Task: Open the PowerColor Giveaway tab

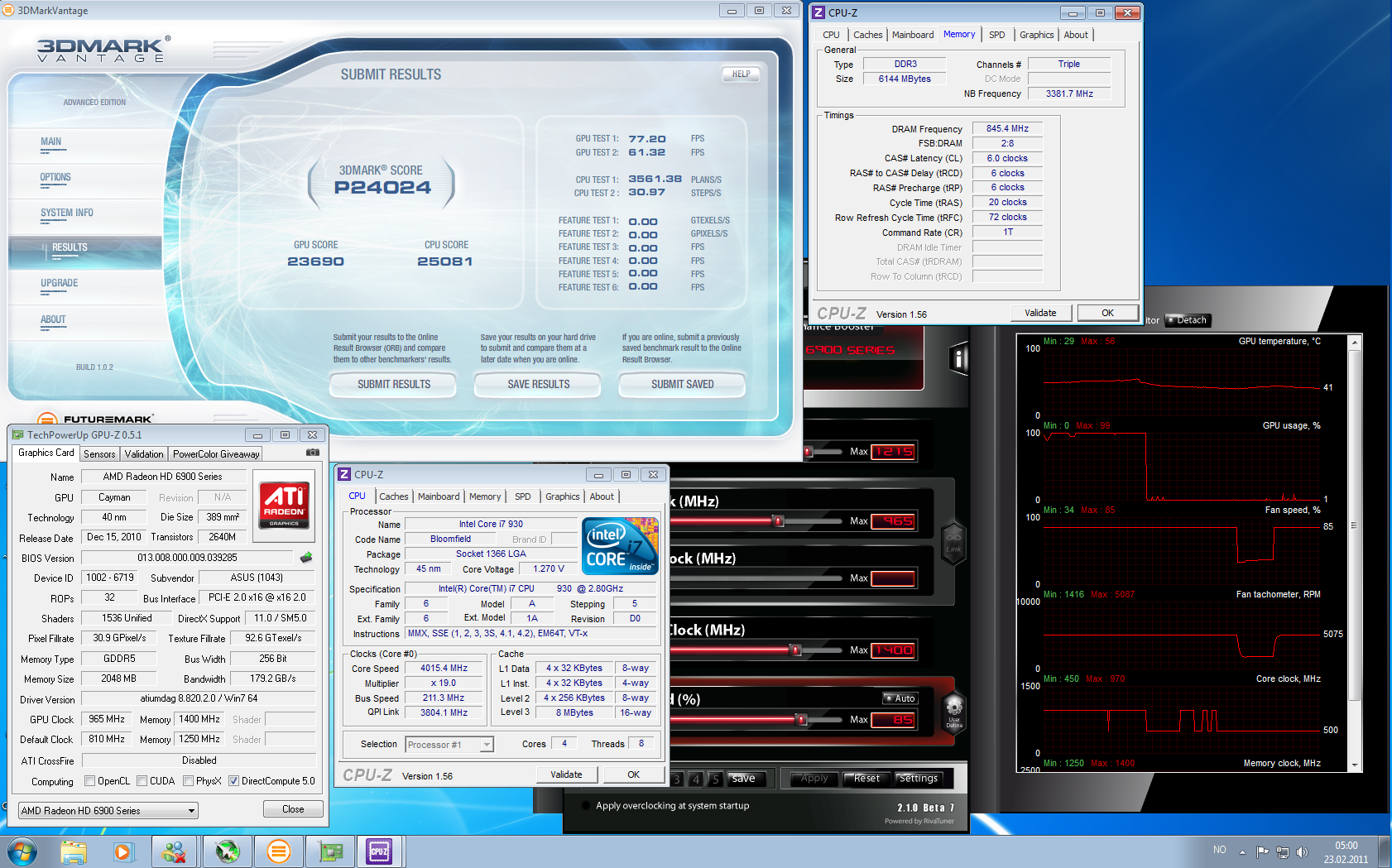Action: [216, 454]
